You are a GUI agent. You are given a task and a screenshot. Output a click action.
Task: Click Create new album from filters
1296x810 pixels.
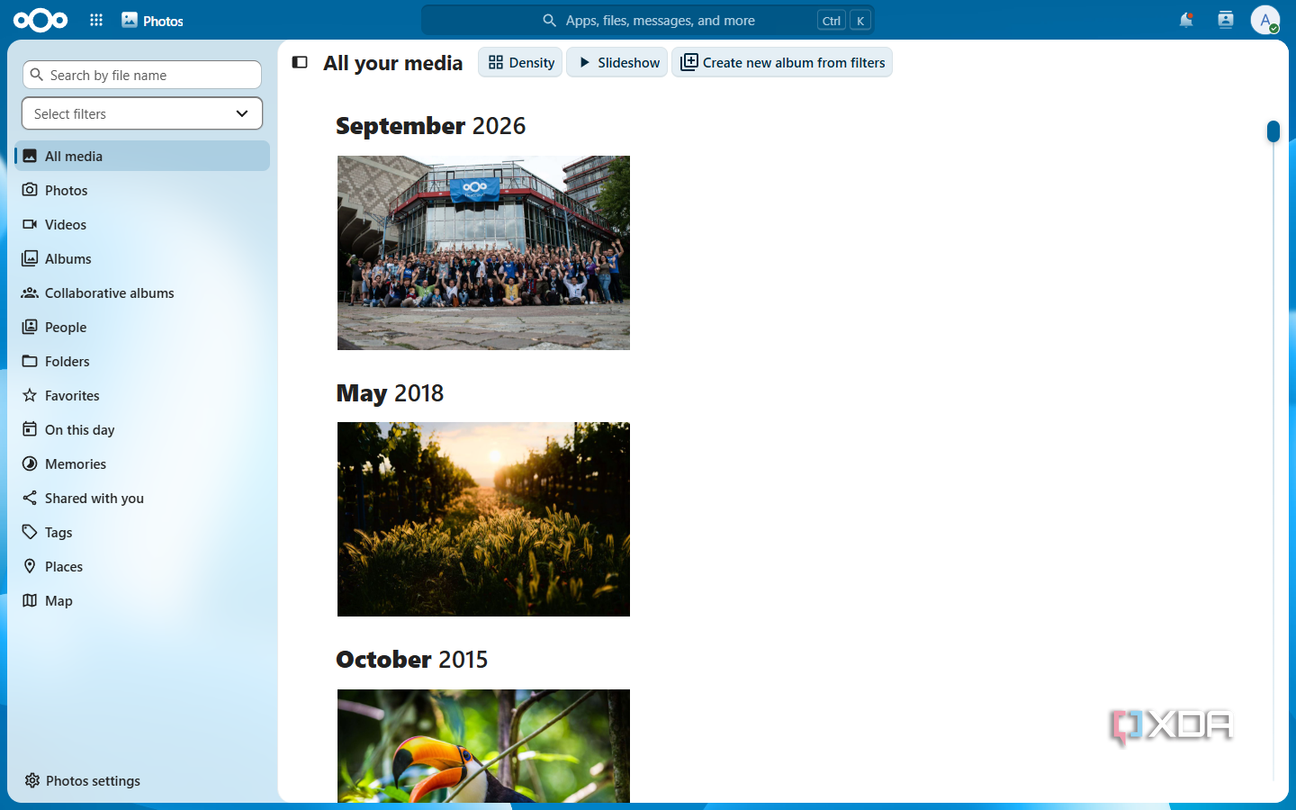tap(782, 62)
